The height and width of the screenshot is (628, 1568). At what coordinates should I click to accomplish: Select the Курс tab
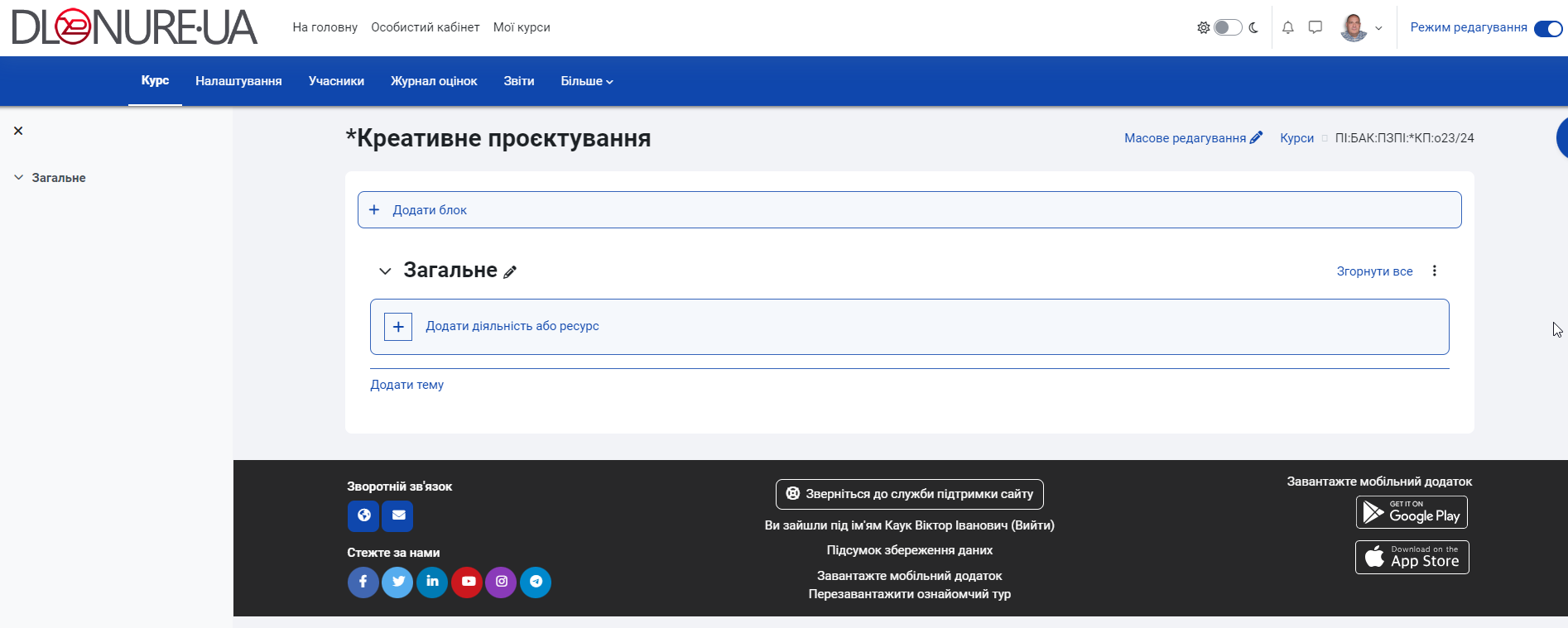(x=155, y=80)
